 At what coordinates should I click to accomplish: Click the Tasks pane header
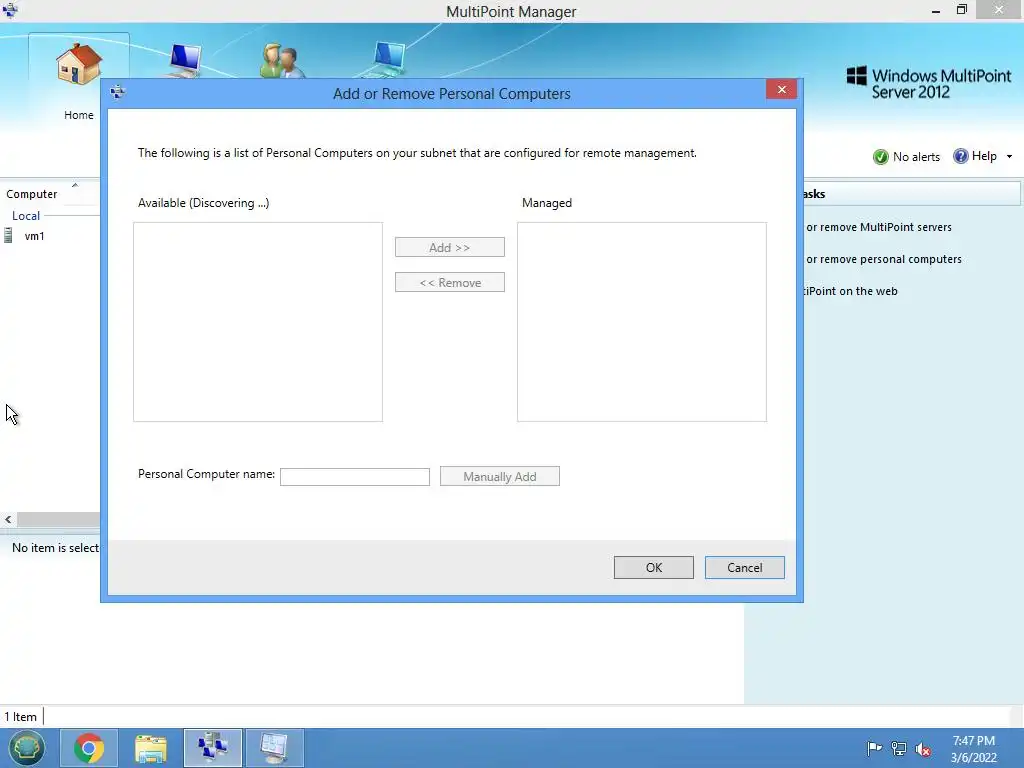pos(912,194)
